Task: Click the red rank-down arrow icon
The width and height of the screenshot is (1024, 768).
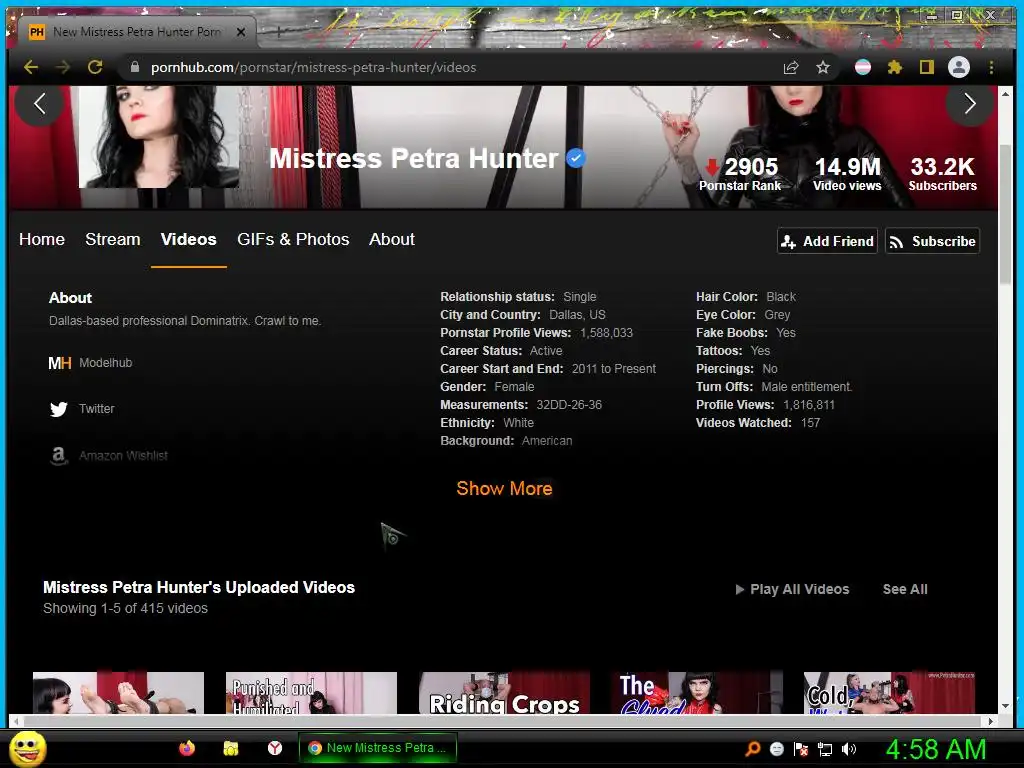Action: click(x=712, y=167)
